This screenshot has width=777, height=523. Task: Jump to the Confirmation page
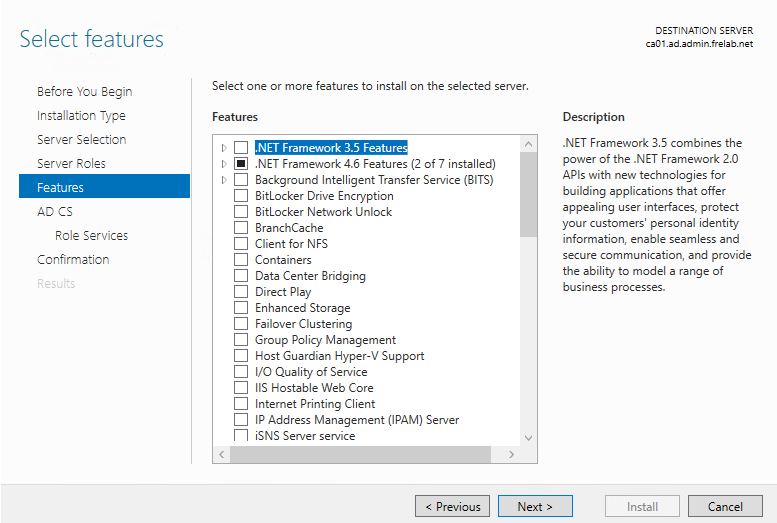coord(73,259)
